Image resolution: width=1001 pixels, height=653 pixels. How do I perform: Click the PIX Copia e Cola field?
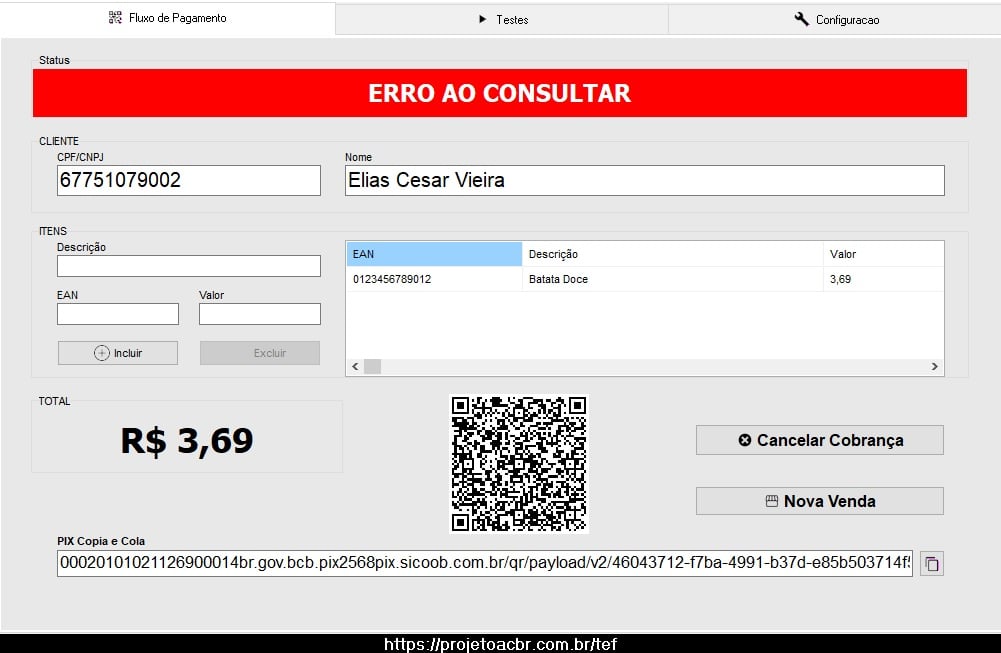pyautogui.click(x=485, y=564)
